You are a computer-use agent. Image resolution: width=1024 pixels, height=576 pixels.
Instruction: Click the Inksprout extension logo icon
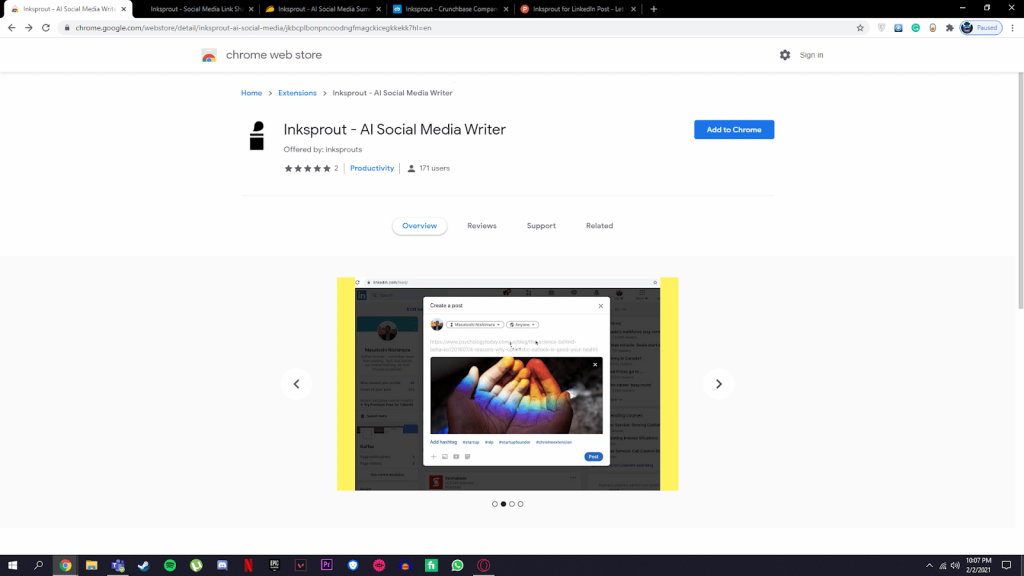pyautogui.click(x=257, y=136)
